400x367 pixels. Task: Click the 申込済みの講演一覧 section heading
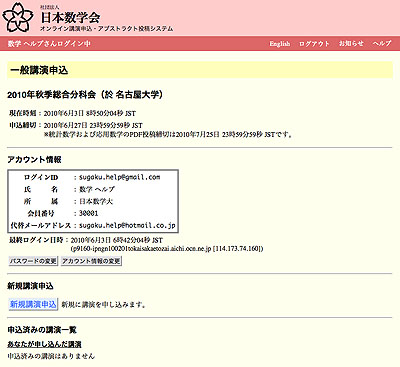42,330
